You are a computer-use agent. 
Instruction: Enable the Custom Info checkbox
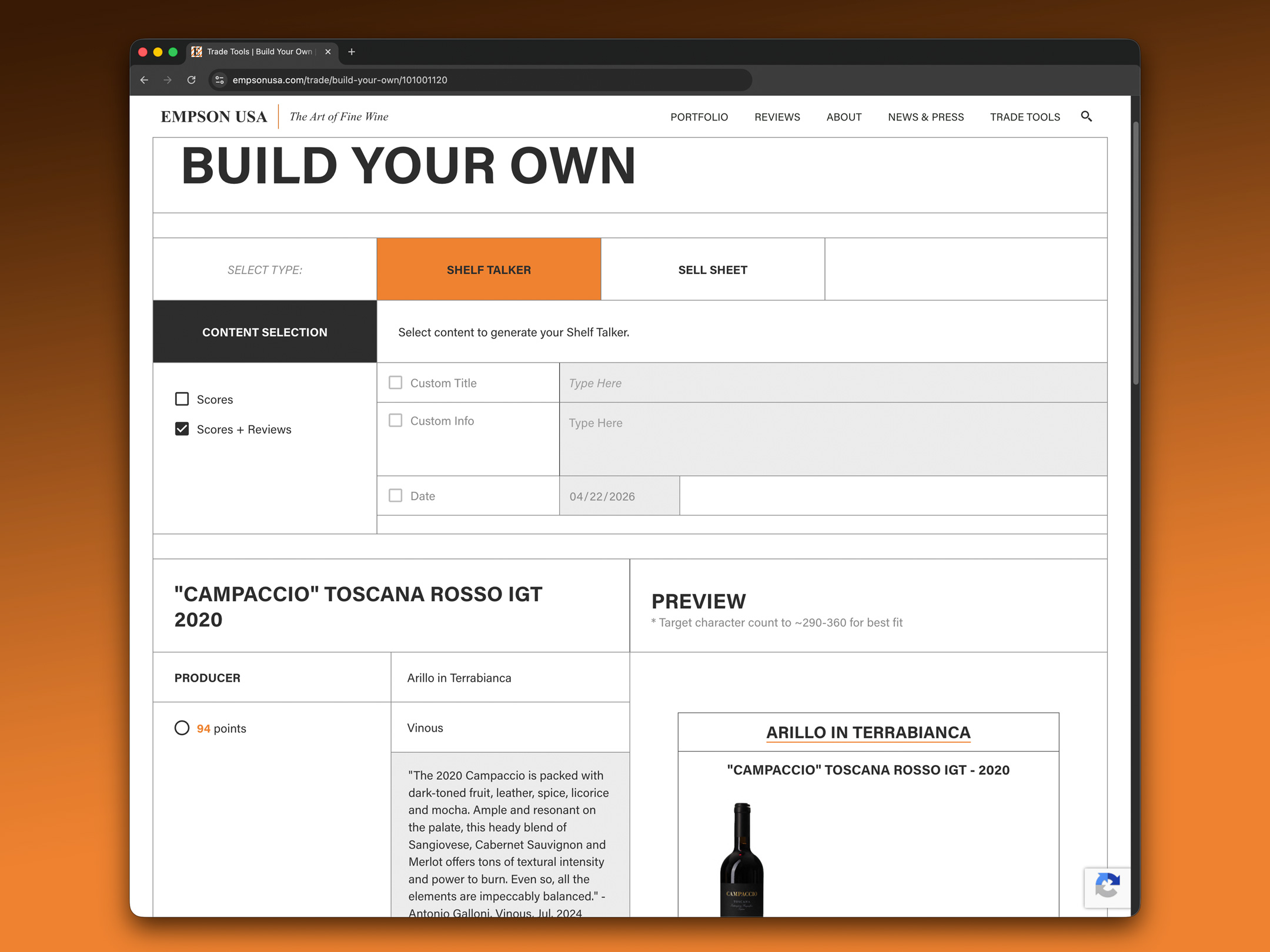point(396,420)
